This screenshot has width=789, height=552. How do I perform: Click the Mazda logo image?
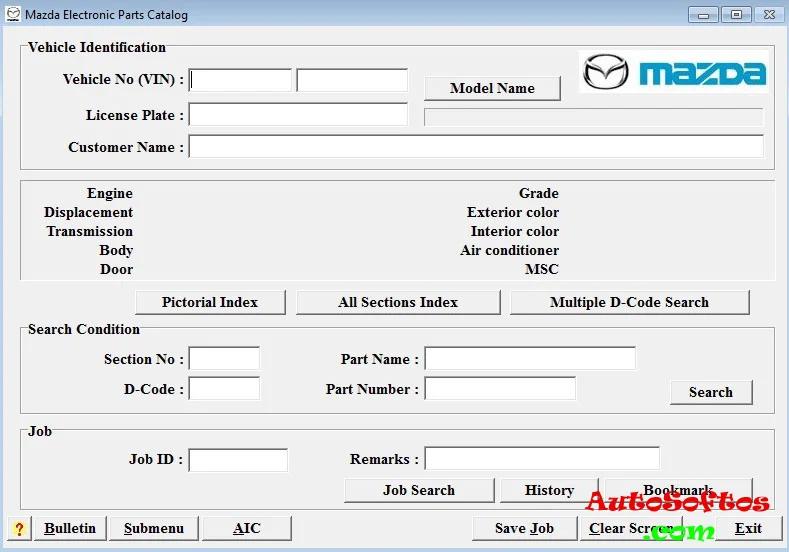(x=674, y=72)
